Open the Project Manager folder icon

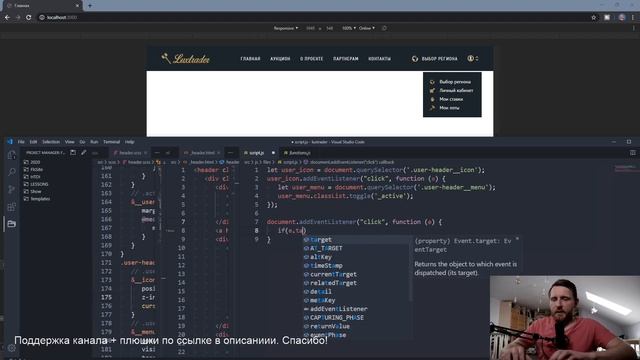tap(11, 224)
